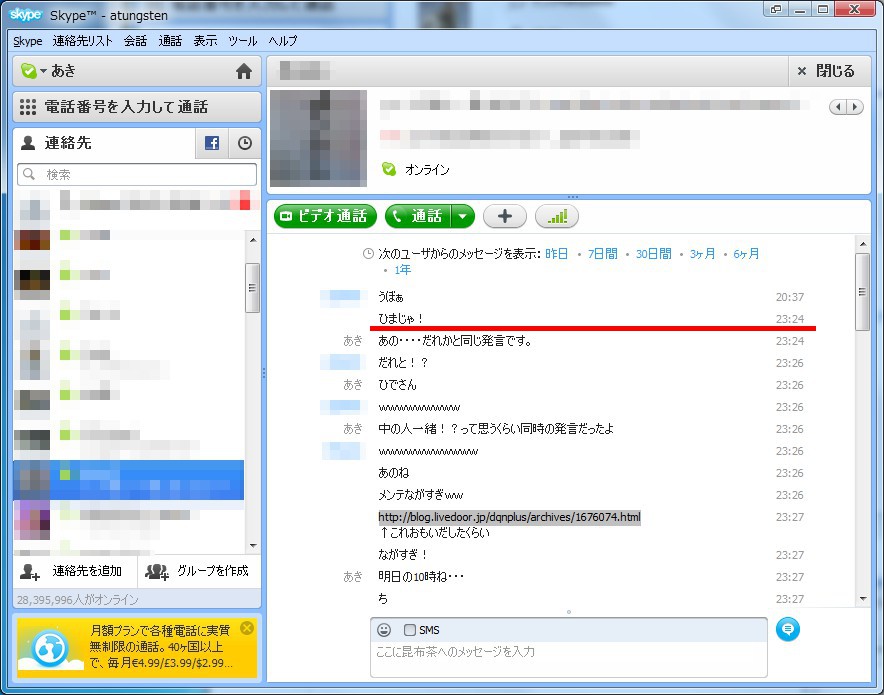Open the Facebook contacts tab
Image resolution: width=884 pixels, height=695 pixels.
click(x=212, y=143)
